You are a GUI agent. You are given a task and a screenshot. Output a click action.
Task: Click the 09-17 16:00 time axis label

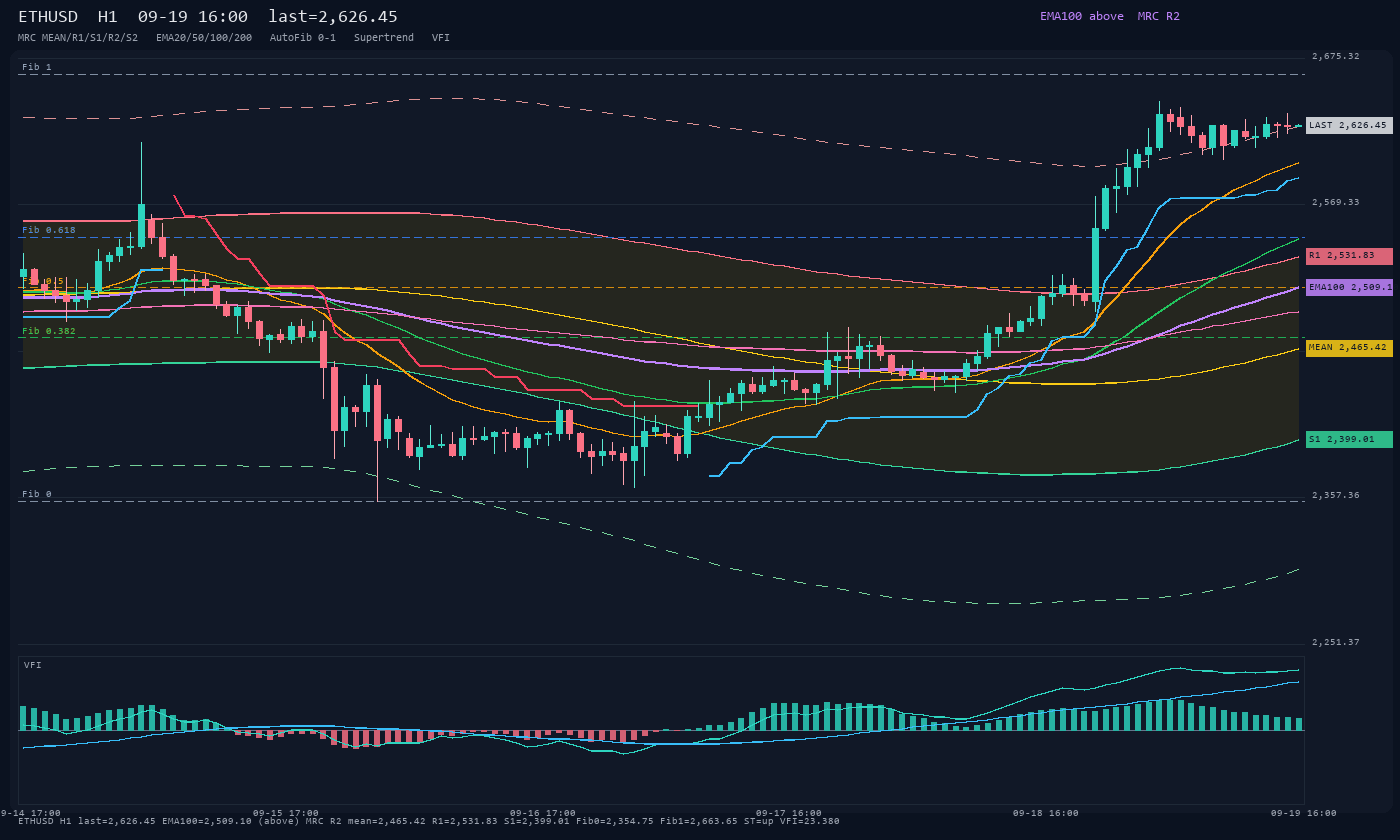click(789, 813)
